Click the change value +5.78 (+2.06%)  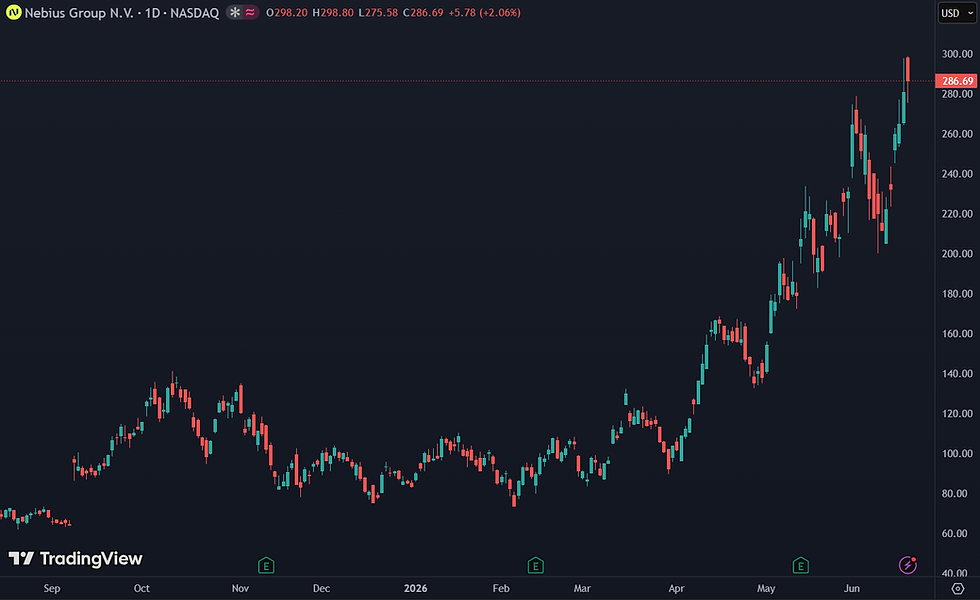coord(484,12)
